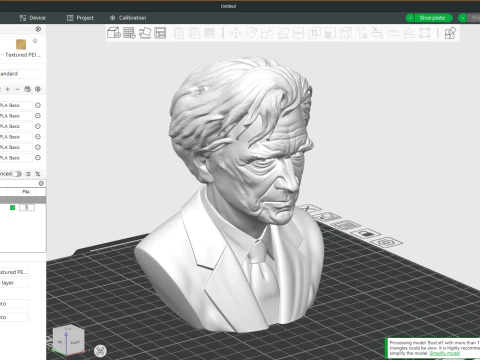The width and height of the screenshot is (480, 360).
Task: Open dropdown arrow right of Slice plate
Action: pyautogui.click(x=462, y=18)
